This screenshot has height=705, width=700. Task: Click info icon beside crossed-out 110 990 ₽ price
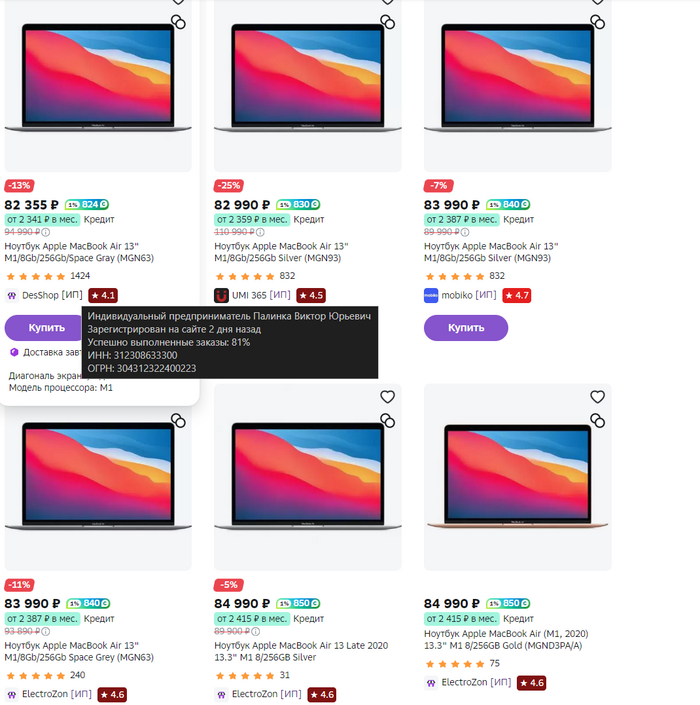[x=258, y=232]
